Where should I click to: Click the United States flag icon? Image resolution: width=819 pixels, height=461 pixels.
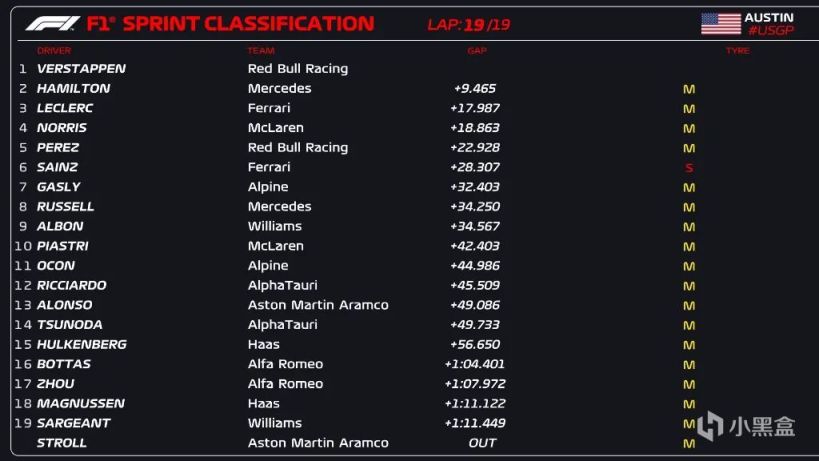pyautogui.click(x=721, y=23)
